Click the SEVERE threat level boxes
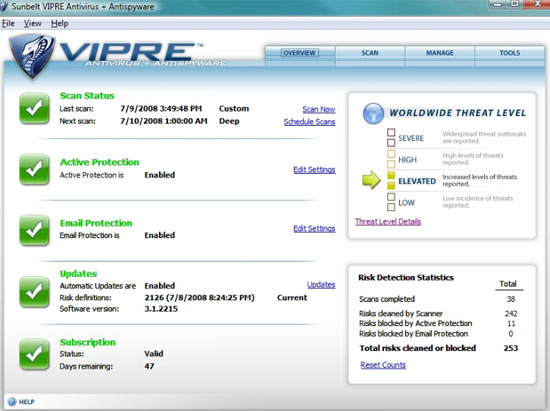The image size is (550, 411). point(391,137)
